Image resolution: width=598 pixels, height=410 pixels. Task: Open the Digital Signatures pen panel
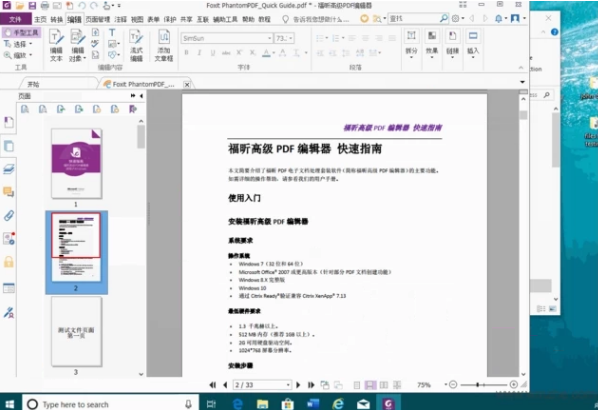(x=8, y=313)
